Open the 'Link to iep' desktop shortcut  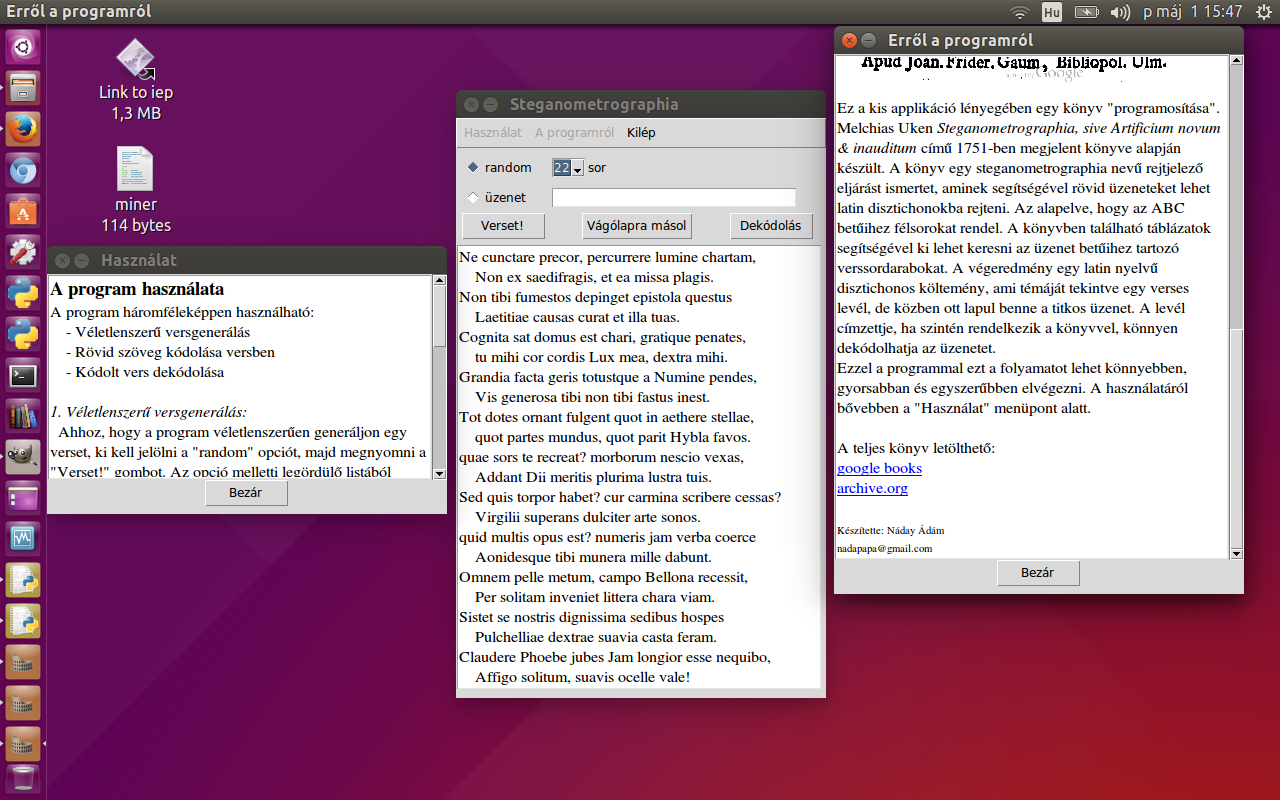[134, 60]
